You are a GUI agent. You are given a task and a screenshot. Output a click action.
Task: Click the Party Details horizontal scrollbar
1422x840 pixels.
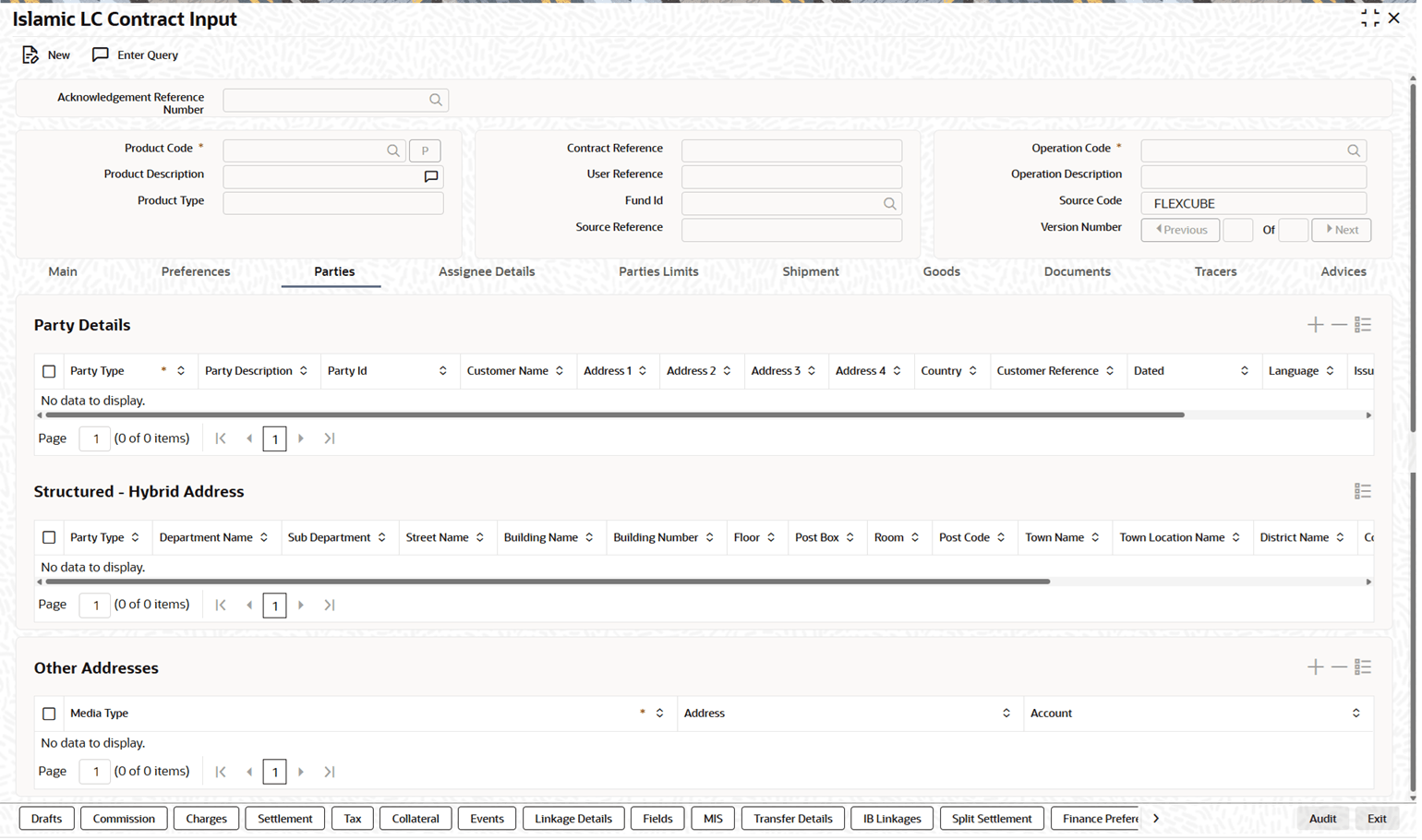coord(615,416)
